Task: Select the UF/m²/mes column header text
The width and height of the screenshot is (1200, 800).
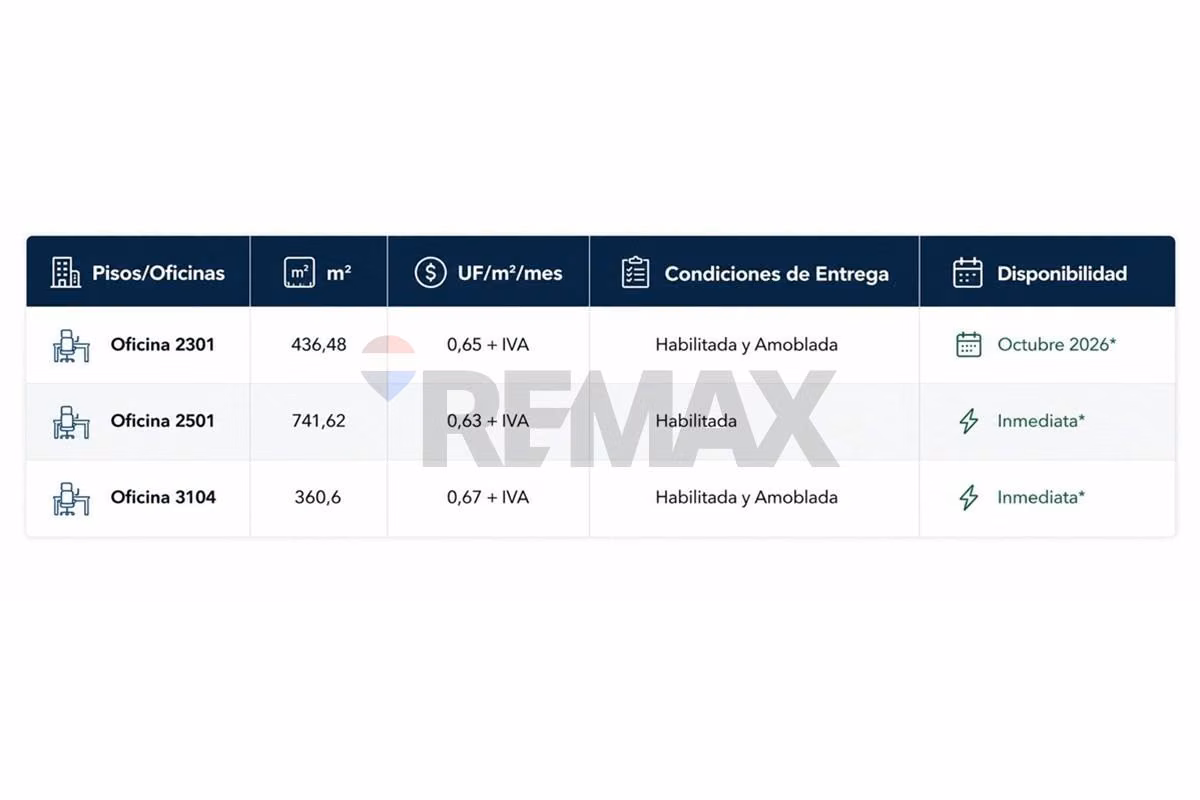Action: click(x=510, y=273)
